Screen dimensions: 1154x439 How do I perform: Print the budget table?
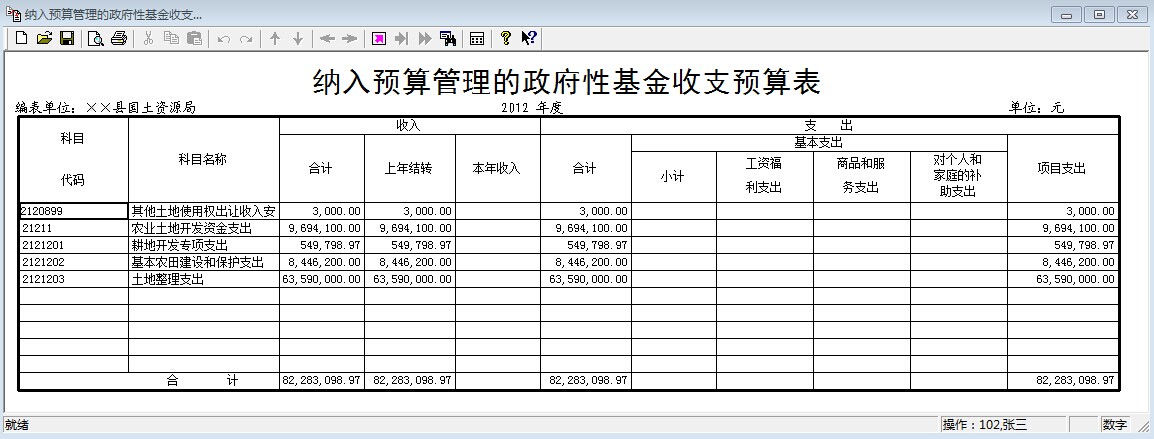pyautogui.click(x=119, y=38)
